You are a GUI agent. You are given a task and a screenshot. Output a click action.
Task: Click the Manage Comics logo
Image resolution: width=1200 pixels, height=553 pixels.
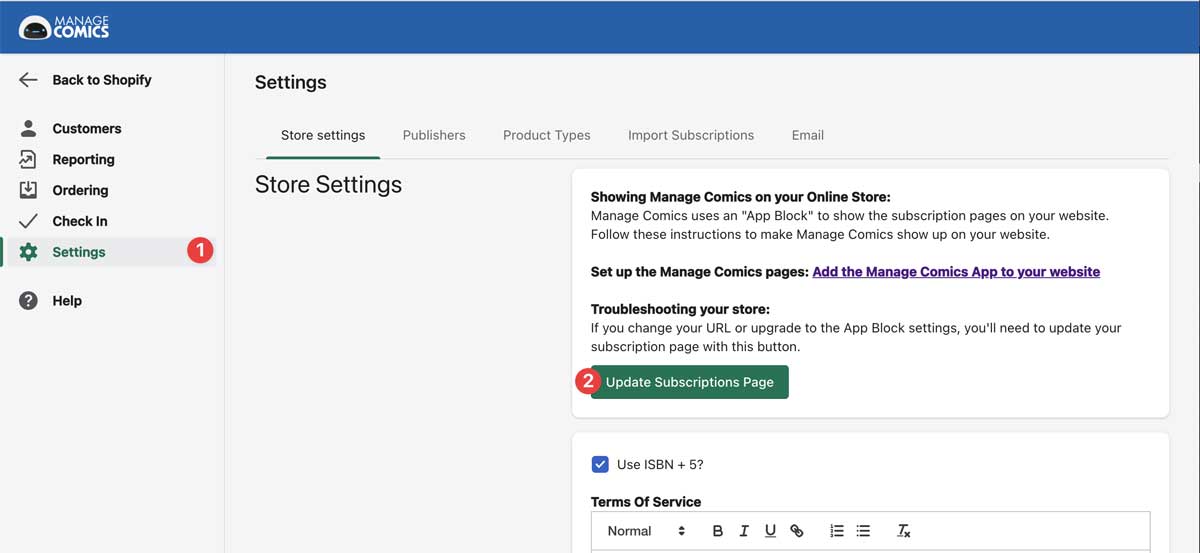[x=65, y=27]
